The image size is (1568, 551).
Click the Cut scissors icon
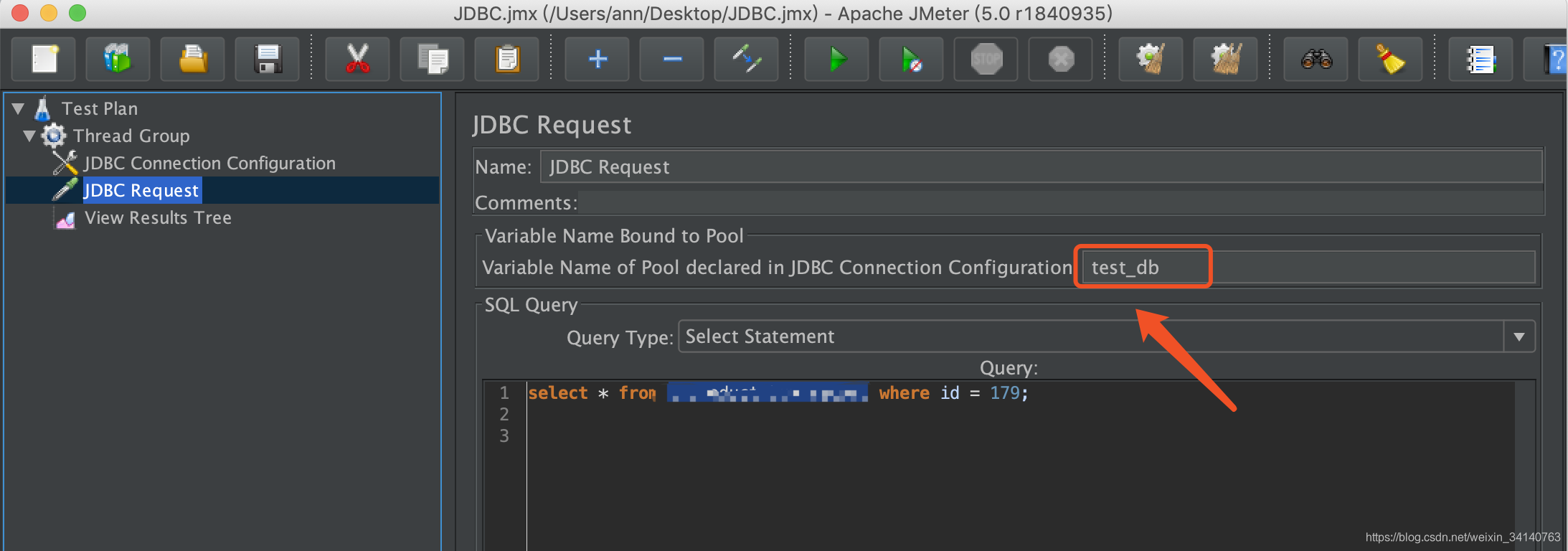tap(357, 59)
